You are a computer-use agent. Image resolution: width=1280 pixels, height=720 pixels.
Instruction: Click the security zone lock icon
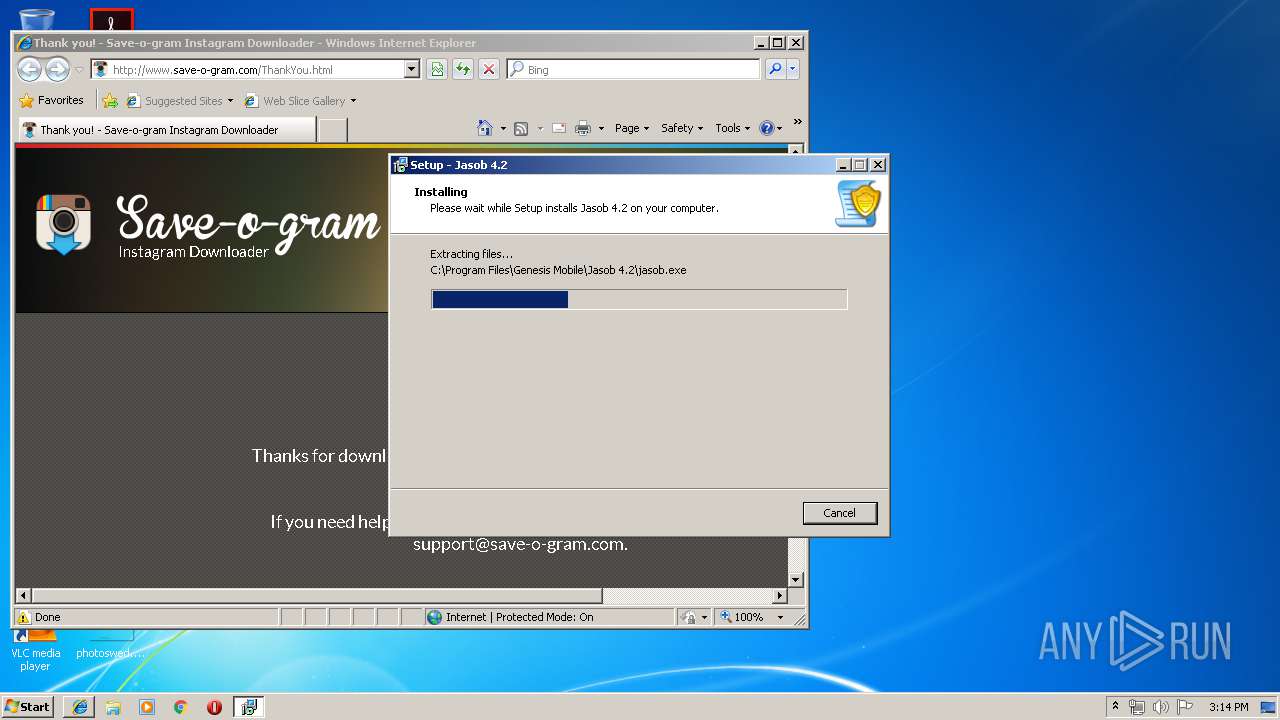tap(689, 617)
